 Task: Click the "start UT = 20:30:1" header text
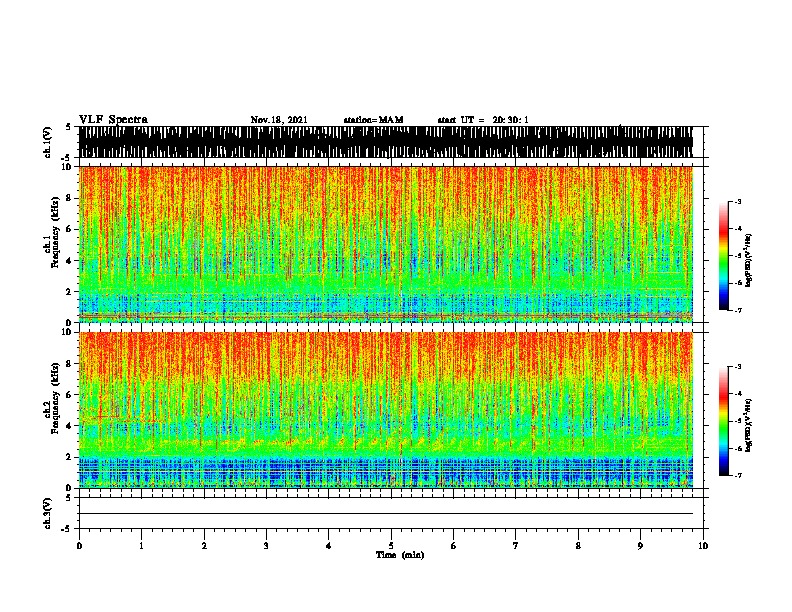[x=483, y=120]
